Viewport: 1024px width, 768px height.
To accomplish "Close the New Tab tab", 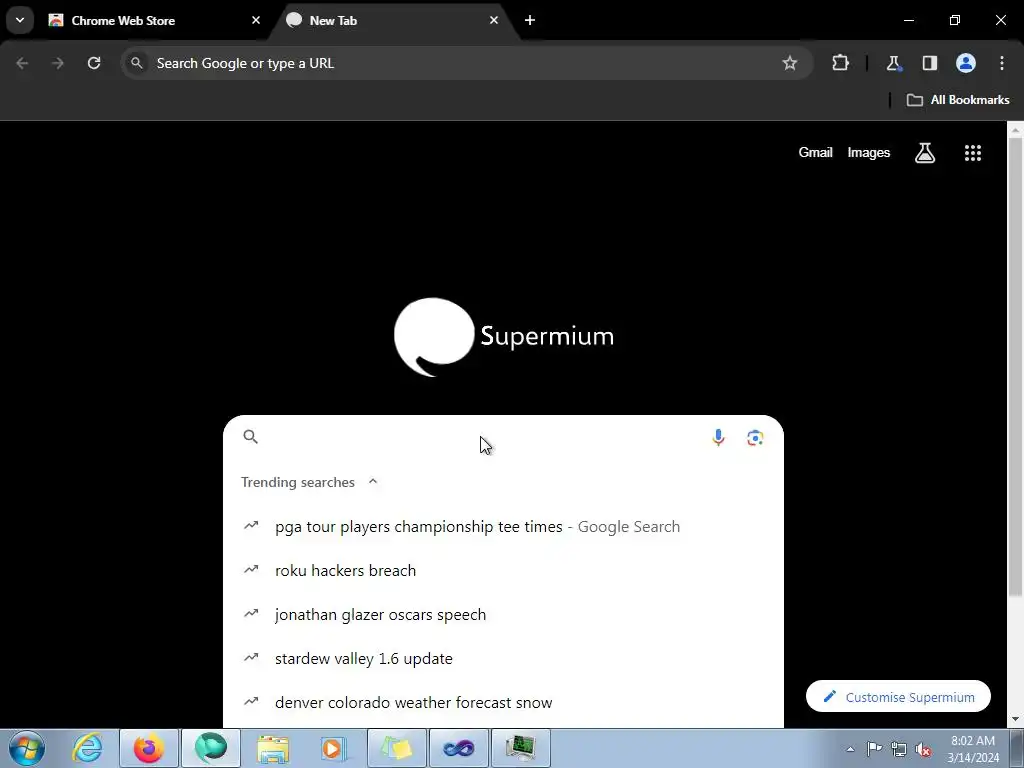I will [494, 20].
